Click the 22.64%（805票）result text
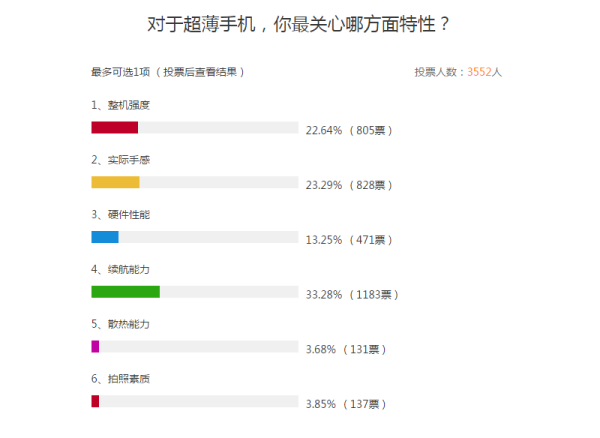Viewport: 600px width, 438px height. (348, 130)
